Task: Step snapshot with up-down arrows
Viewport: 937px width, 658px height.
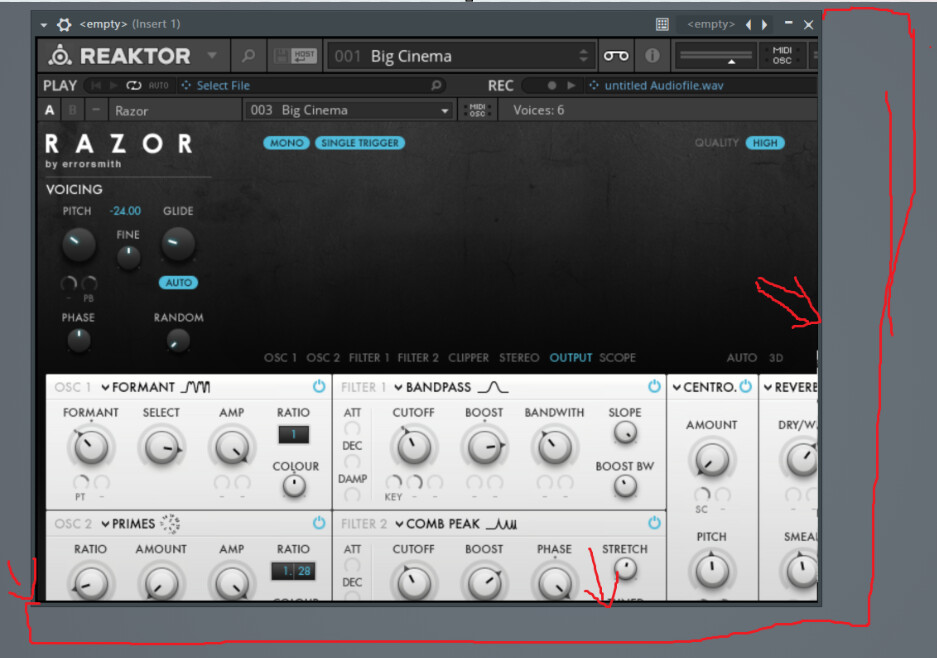Action: [x=584, y=56]
